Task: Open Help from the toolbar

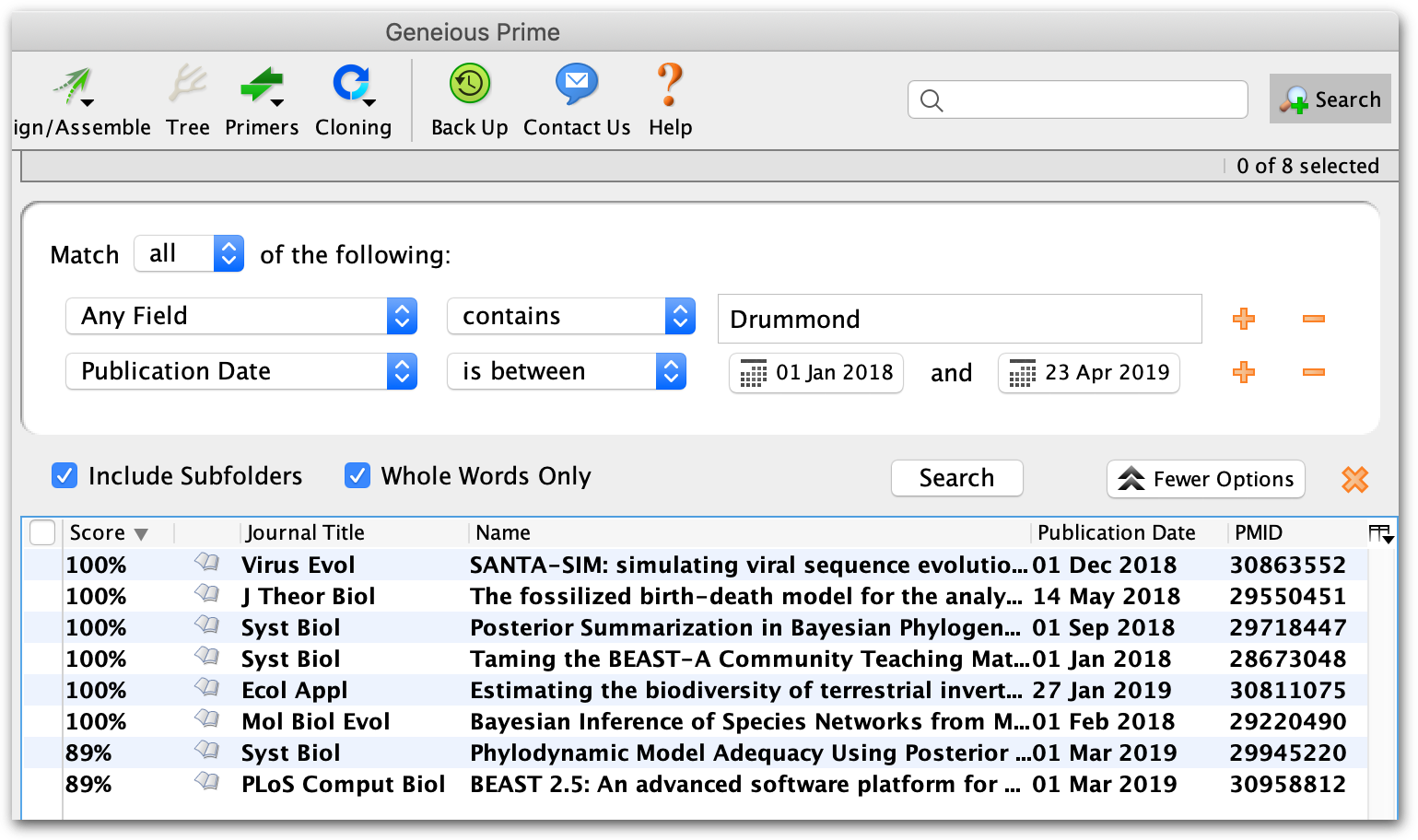Action: 670,101
